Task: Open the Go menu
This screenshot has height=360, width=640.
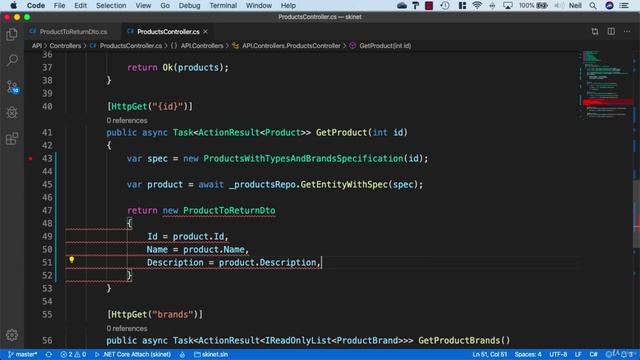Action: [x=165, y=5]
